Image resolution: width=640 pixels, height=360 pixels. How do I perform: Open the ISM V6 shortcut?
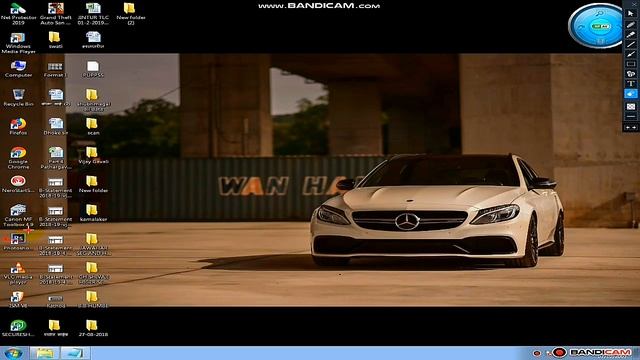click(18, 299)
